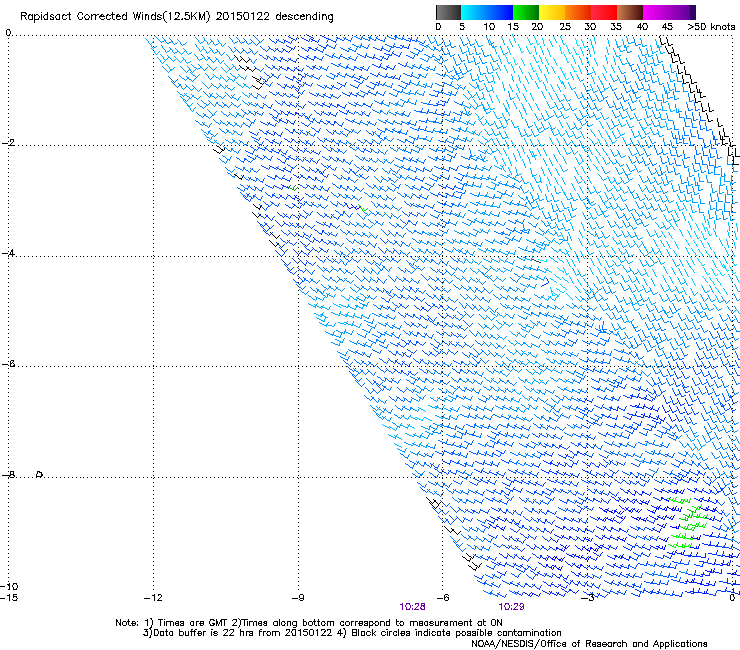
Task: Click the gray 0-5 knots color swatch
Action: tap(448, 12)
